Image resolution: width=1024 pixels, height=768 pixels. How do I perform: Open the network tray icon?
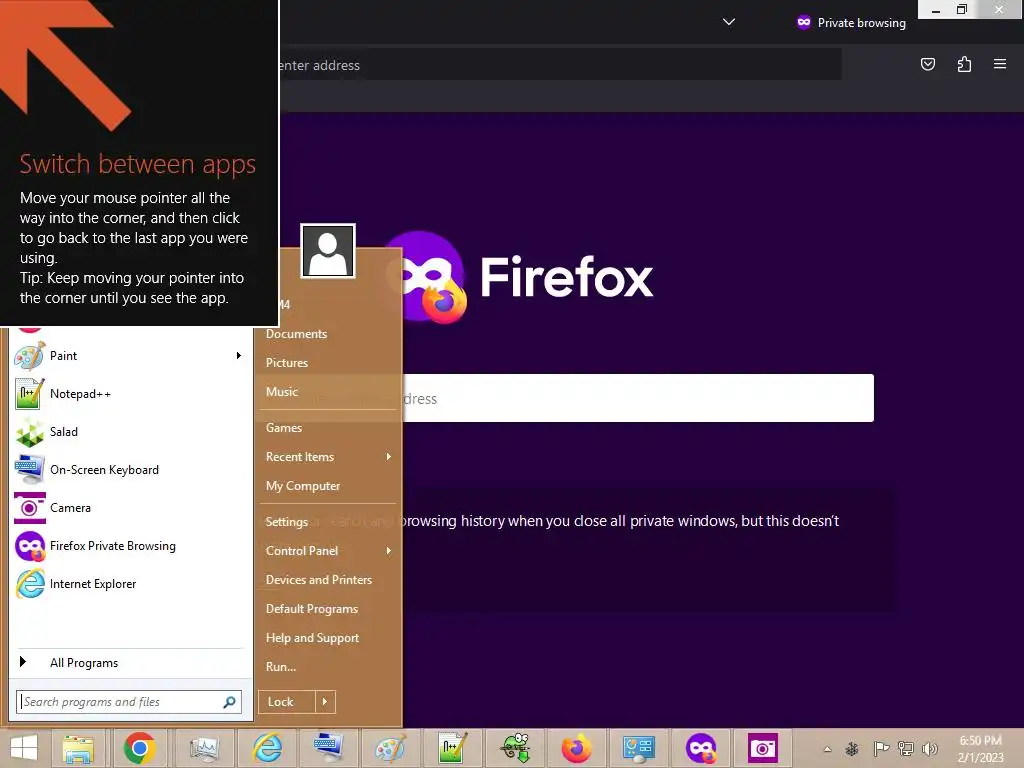tap(906, 749)
